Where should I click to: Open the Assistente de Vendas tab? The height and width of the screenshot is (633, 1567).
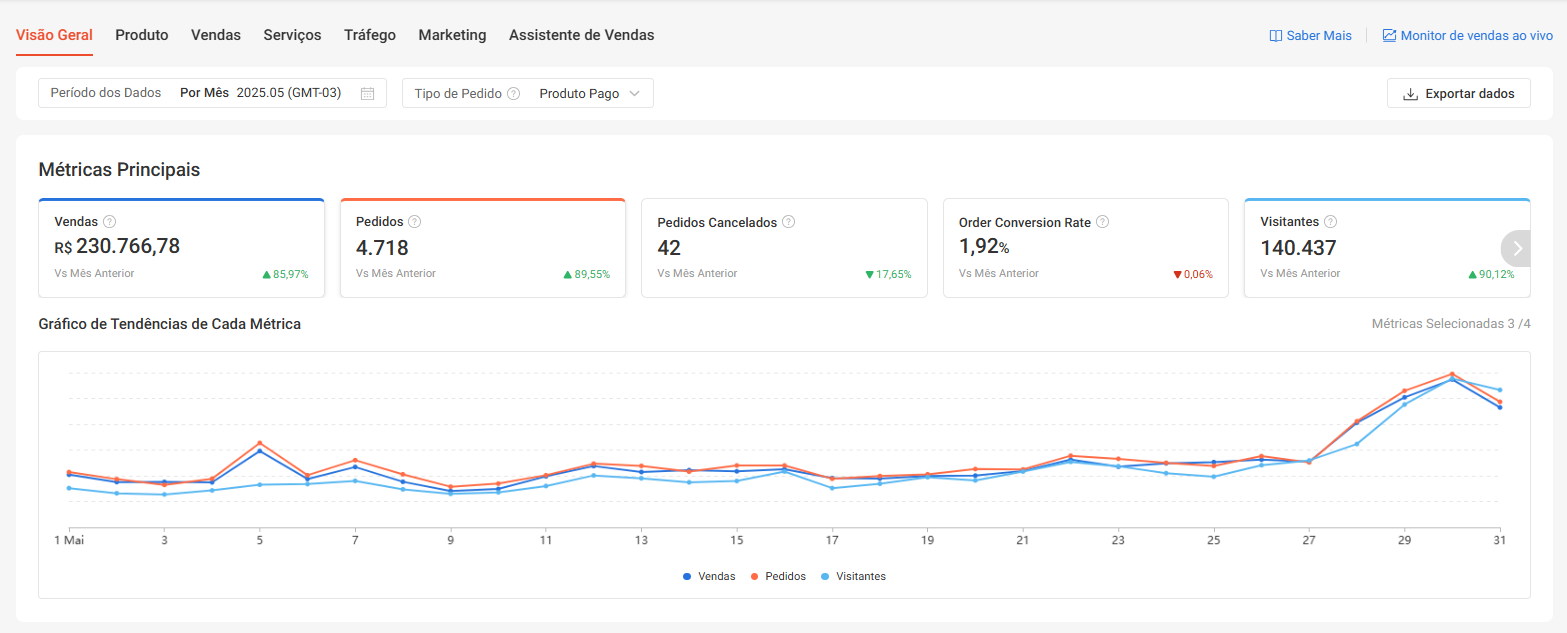pos(581,35)
